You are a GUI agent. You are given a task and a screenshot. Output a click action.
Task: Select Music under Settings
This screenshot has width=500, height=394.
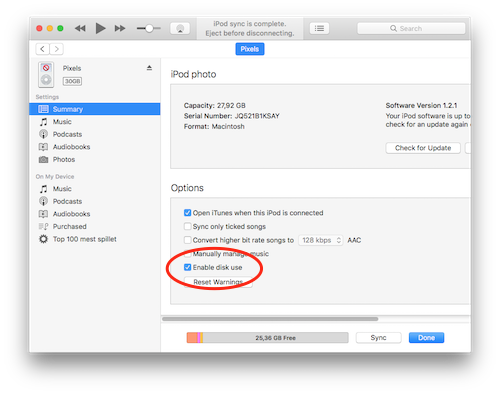click(95, 122)
